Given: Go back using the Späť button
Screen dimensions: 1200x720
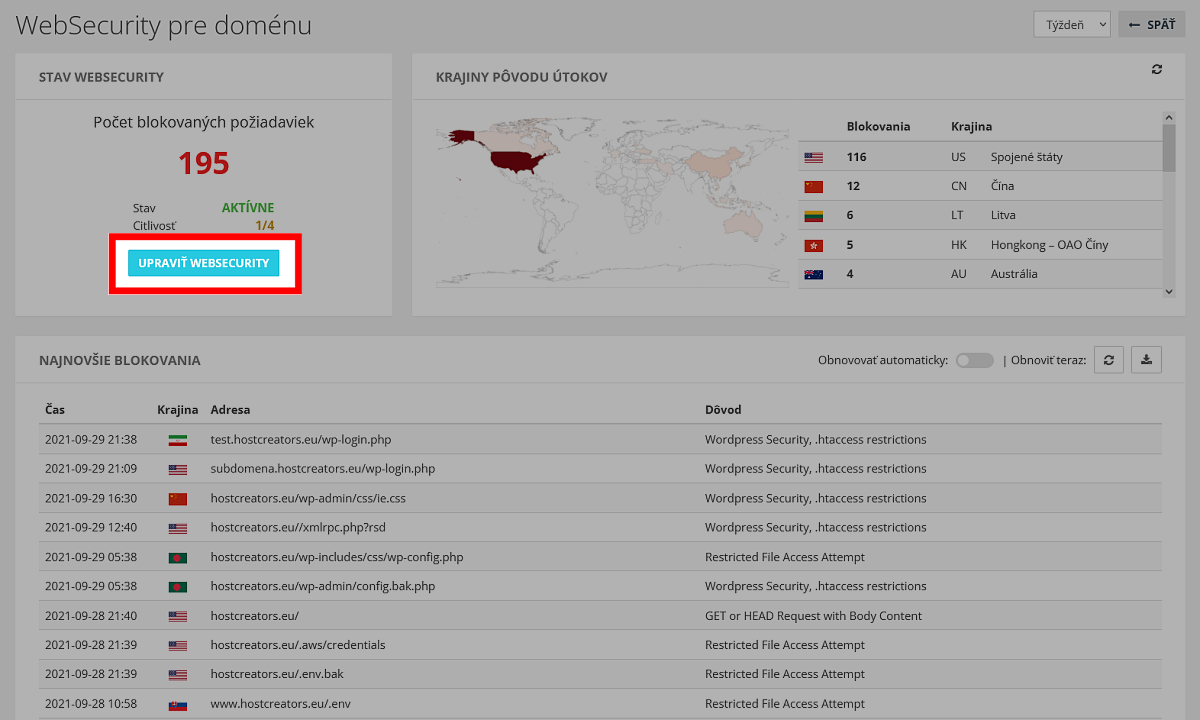Looking at the screenshot, I should pos(1151,24).
